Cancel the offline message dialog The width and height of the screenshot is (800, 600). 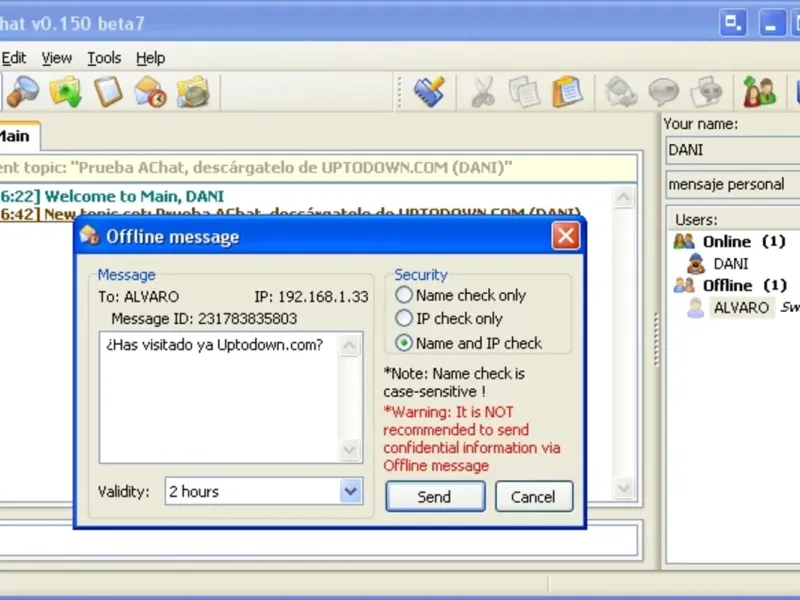pyautogui.click(x=534, y=496)
